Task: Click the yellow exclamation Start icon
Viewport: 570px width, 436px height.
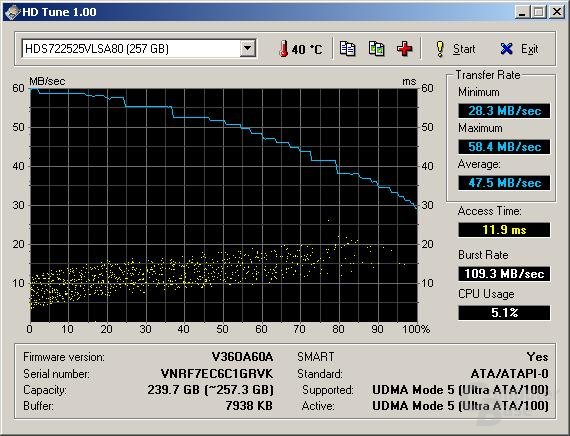Action: (x=440, y=49)
